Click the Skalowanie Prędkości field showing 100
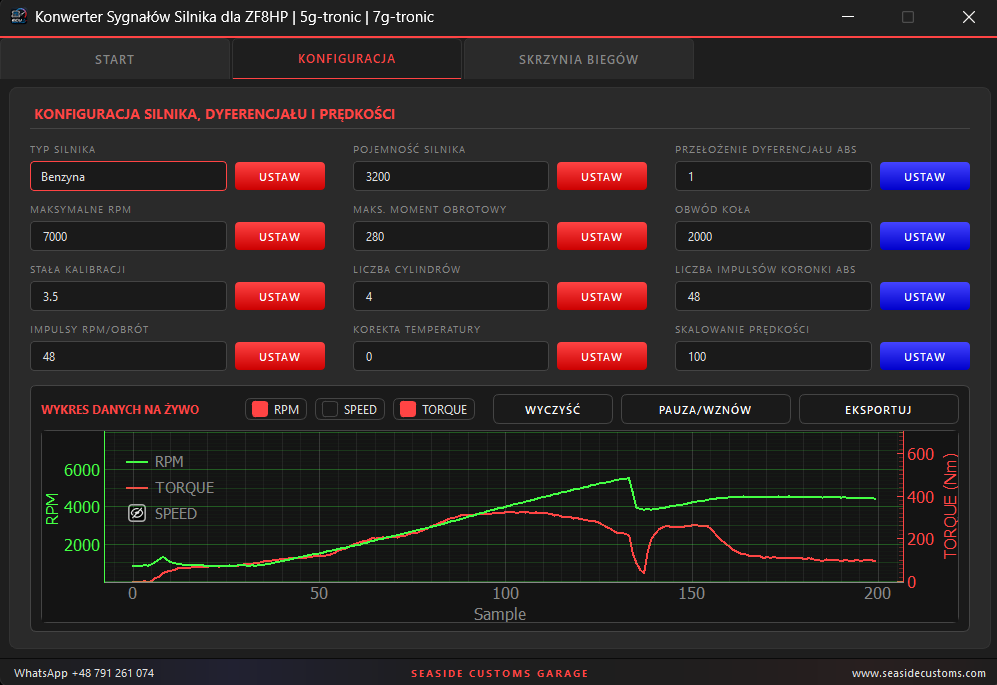The width and height of the screenshot is (997, 685). point(773,356)
